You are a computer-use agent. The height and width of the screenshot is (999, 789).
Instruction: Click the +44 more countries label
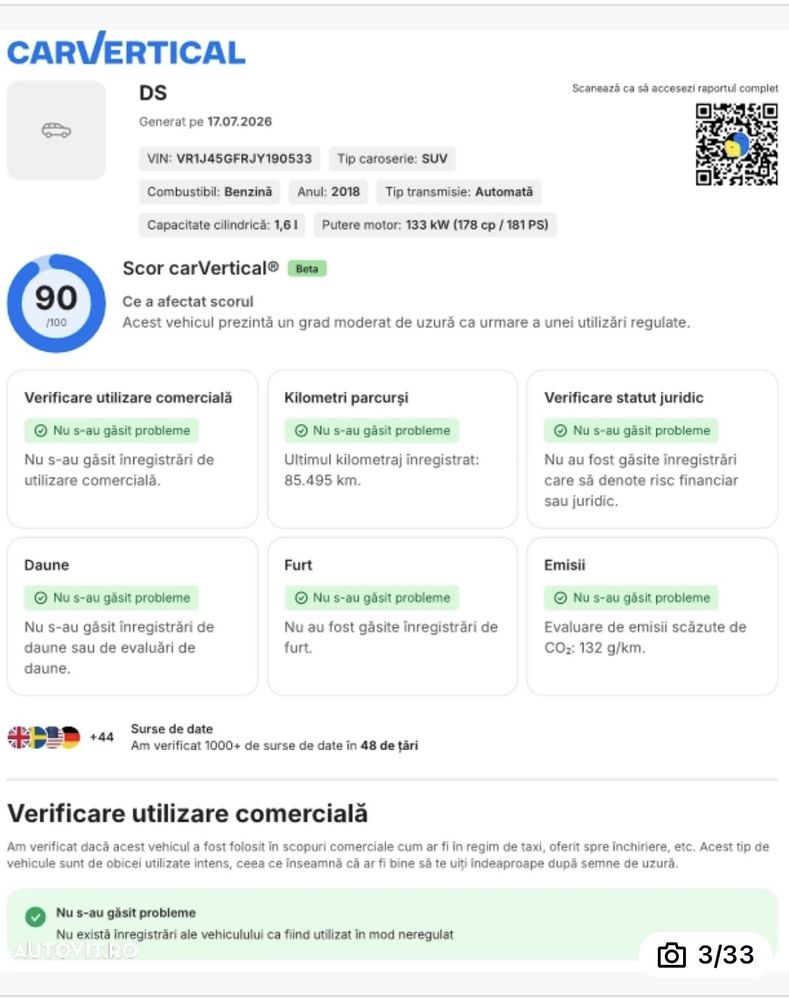coord(101,737)
